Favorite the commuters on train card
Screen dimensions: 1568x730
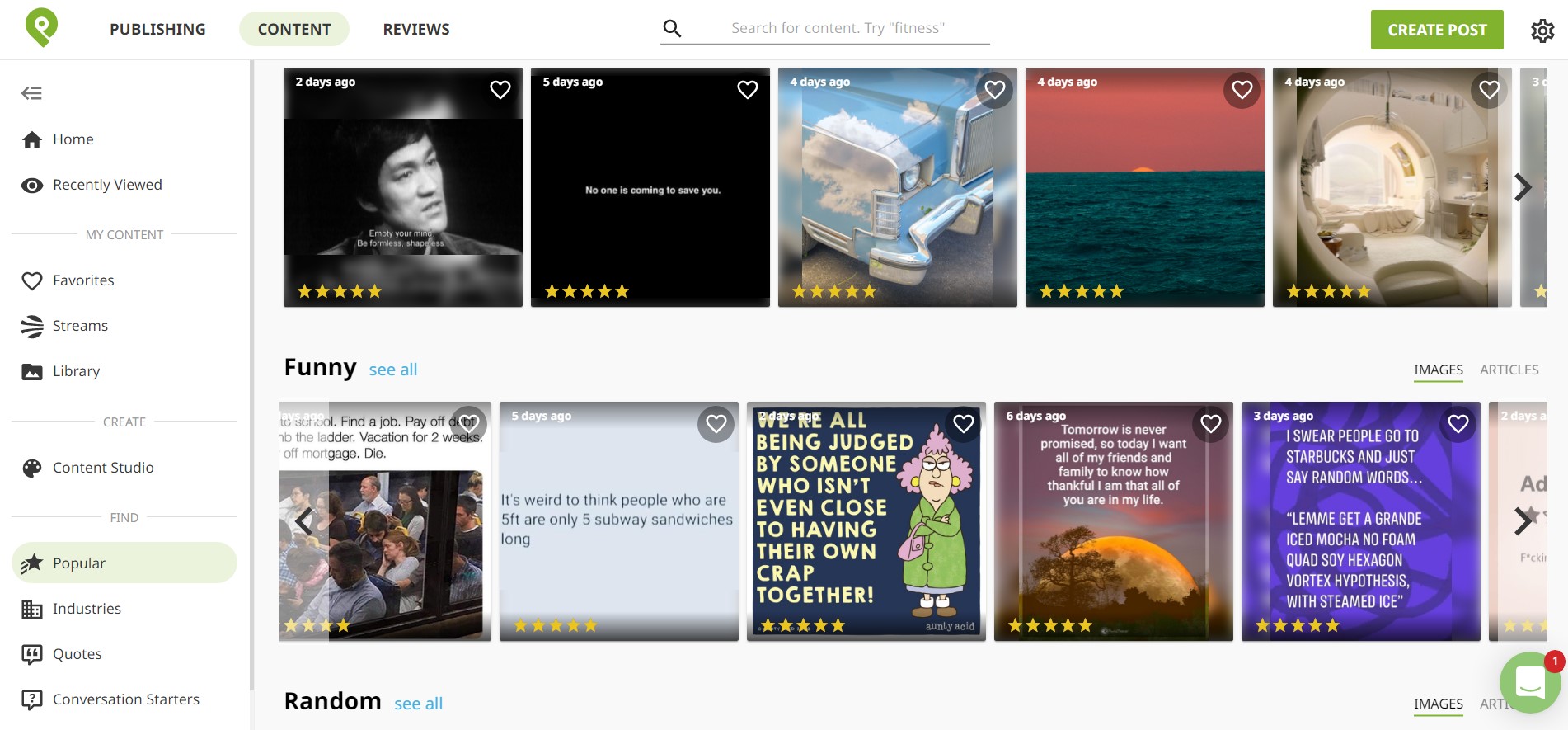[x=469, y=424]
